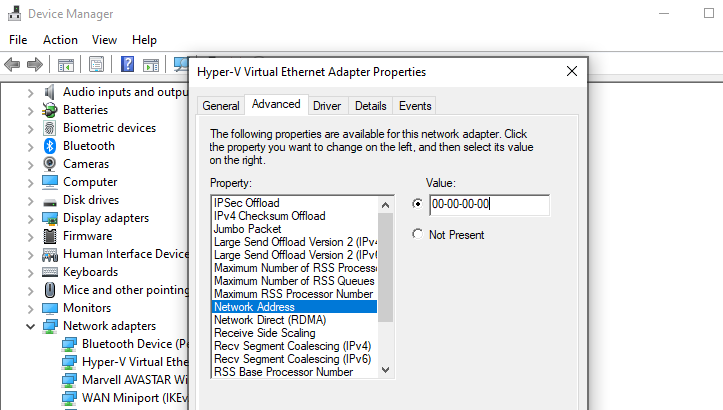Image resolution: width=723 pixels, height=410 pixels.
Task: Click the Batteries category icon
Action: click(x=50, y=110)
